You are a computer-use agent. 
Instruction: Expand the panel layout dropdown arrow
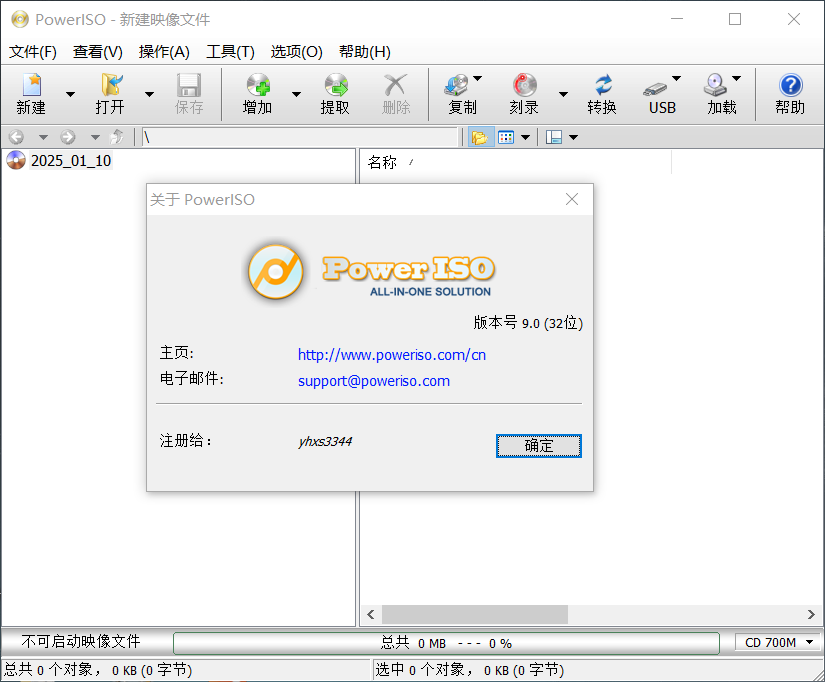tap(574, 137)
